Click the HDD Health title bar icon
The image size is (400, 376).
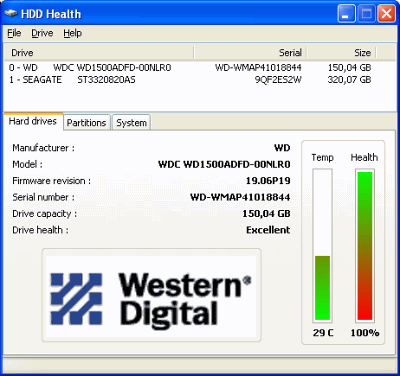tap(11, 14)
